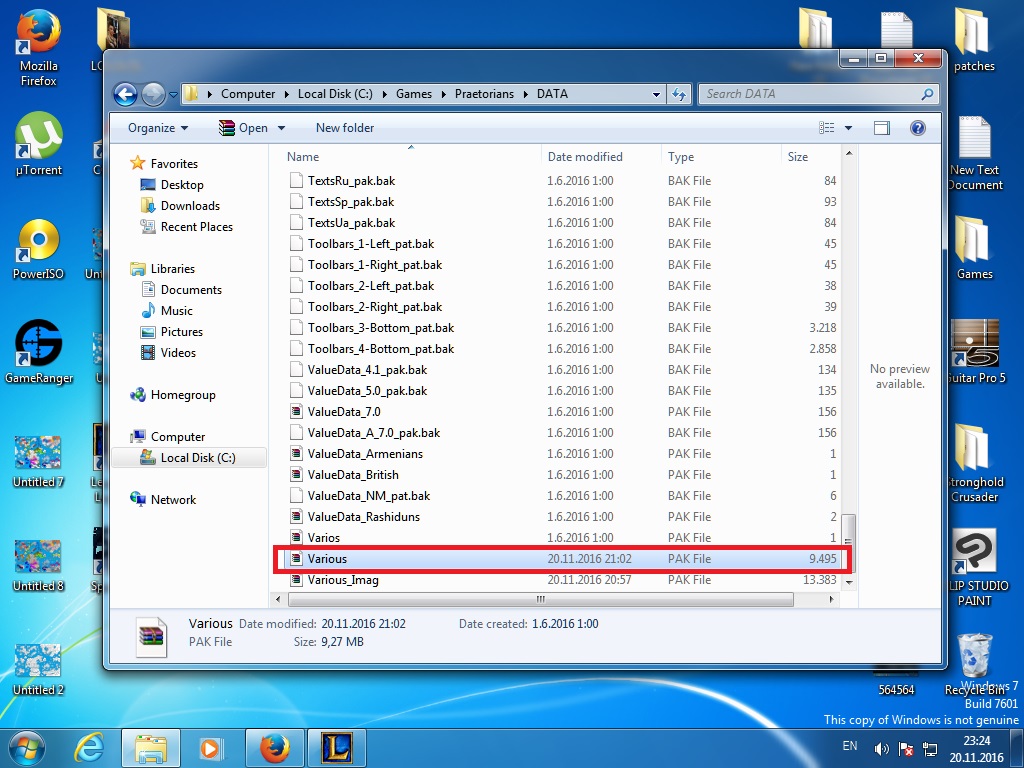Viewport: 1024px width, 768px height.
Task: Click New folder in the toolbar
Action: [x=345, y=128]
